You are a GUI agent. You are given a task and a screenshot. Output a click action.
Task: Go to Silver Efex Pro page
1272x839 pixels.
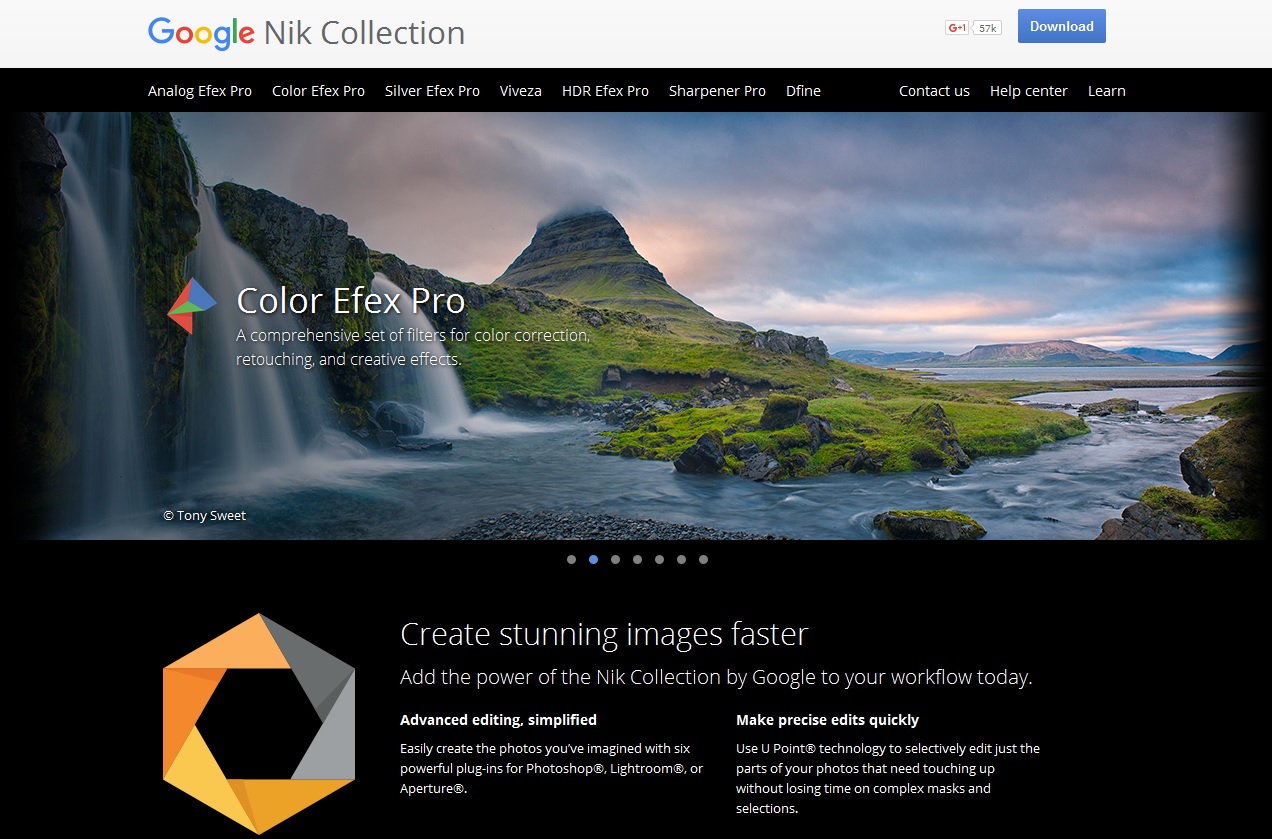432,91
